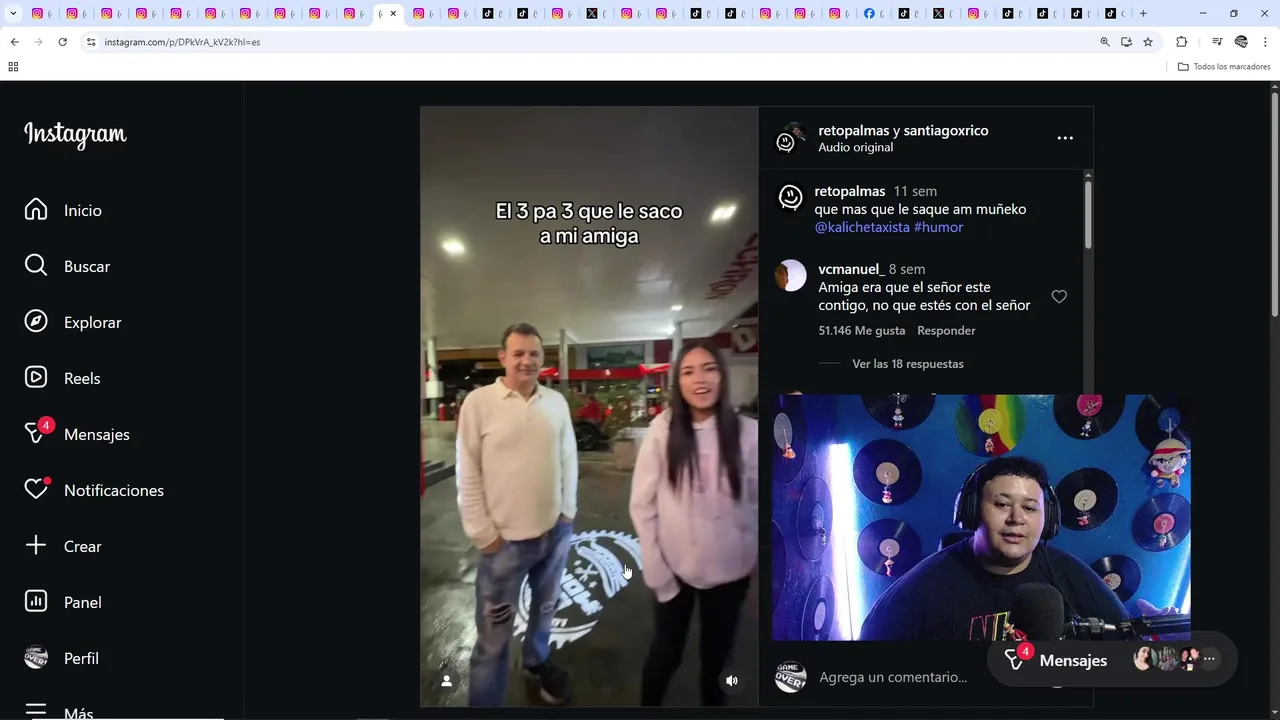This screenshot has height=720, width=1280.
Task: Click the Audio original link
Action: pos(856,147)
